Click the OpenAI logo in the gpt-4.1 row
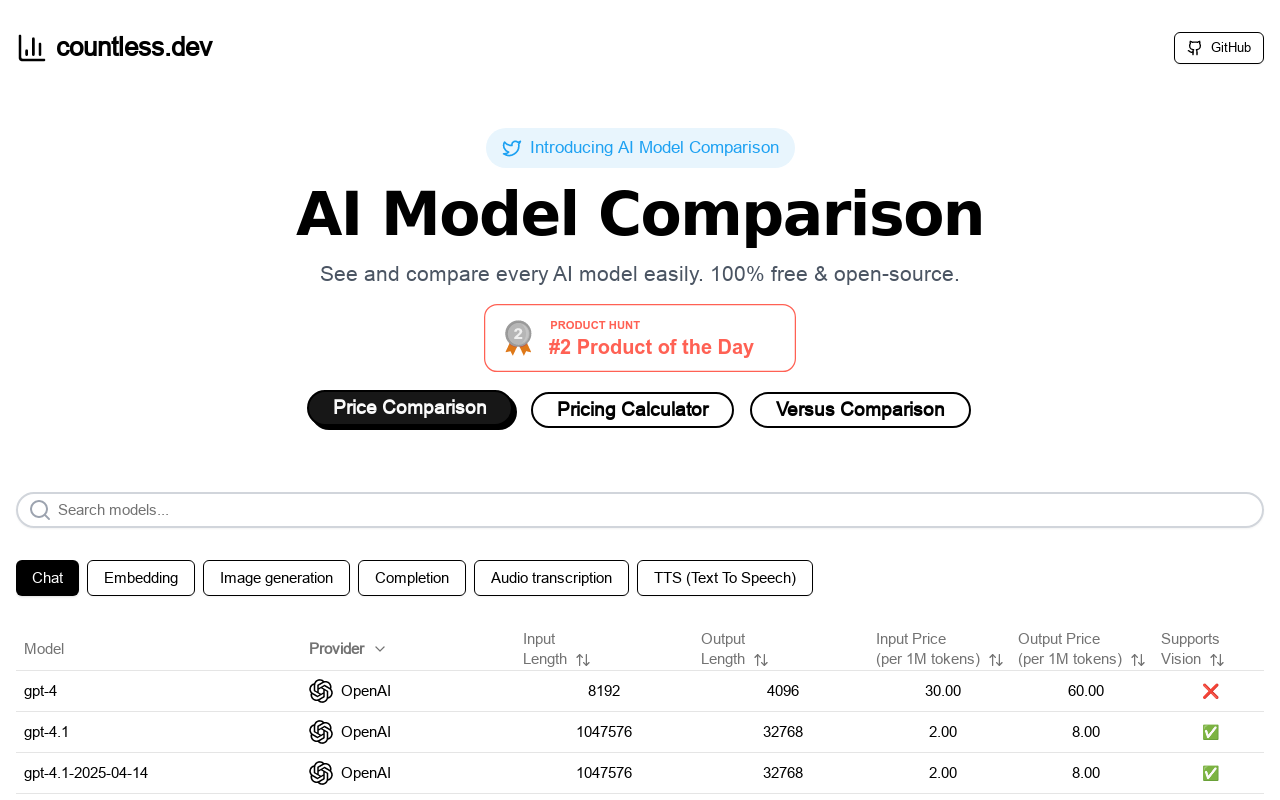The height and width of the screenshot is (800, 1280). [321, 732]
